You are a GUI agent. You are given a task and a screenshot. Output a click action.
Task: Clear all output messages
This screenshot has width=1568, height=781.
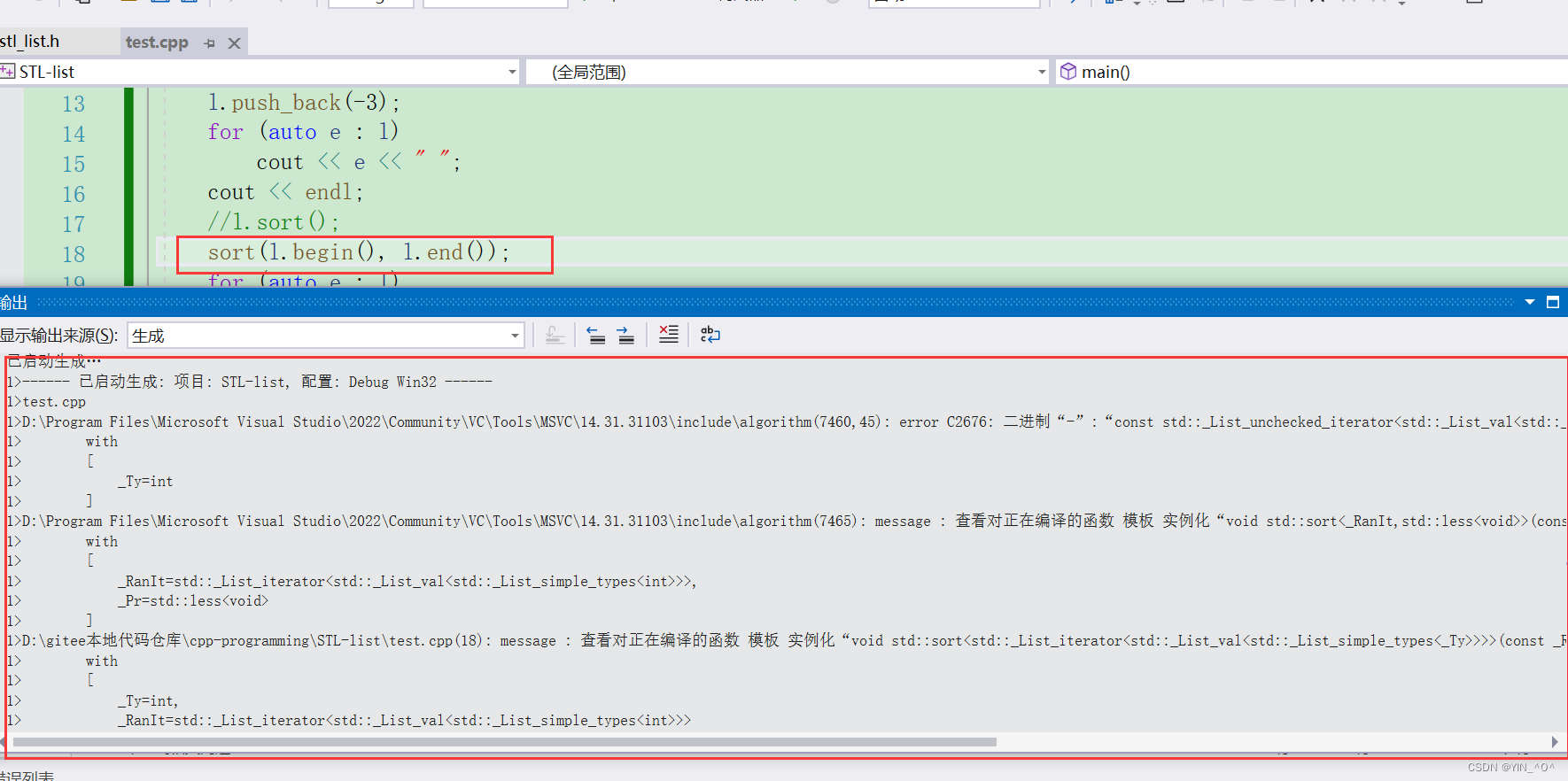point(669,335)
